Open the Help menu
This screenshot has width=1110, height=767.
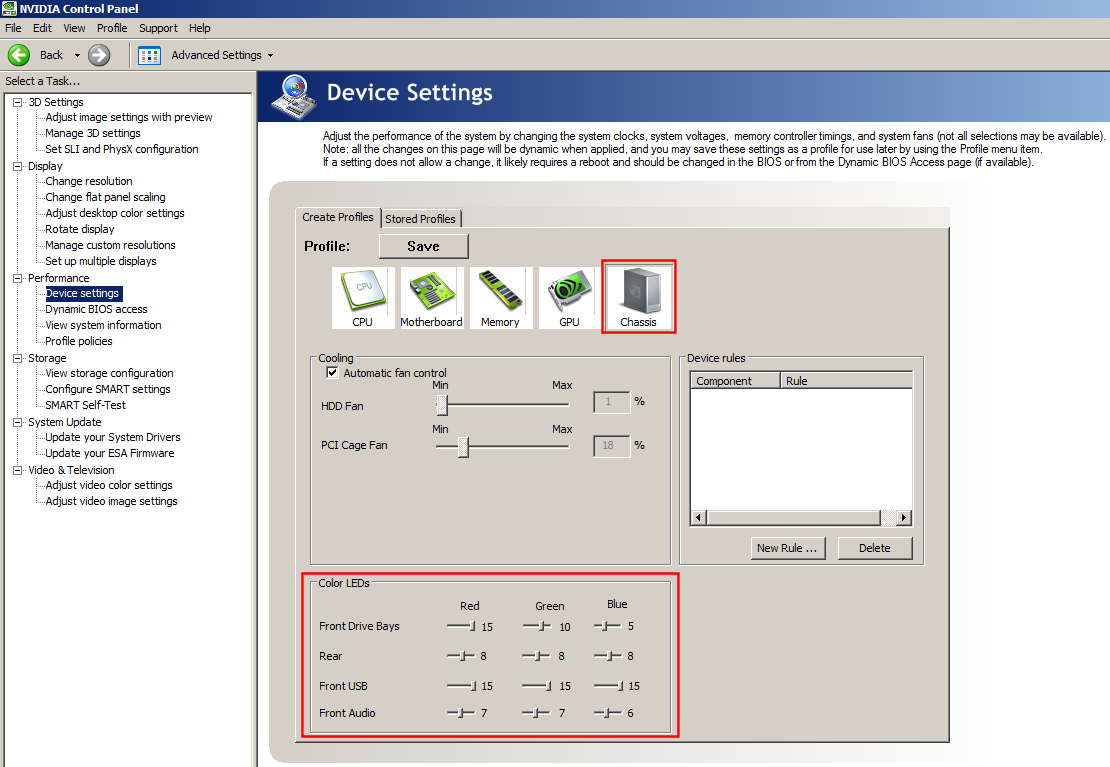pos(200,28)
